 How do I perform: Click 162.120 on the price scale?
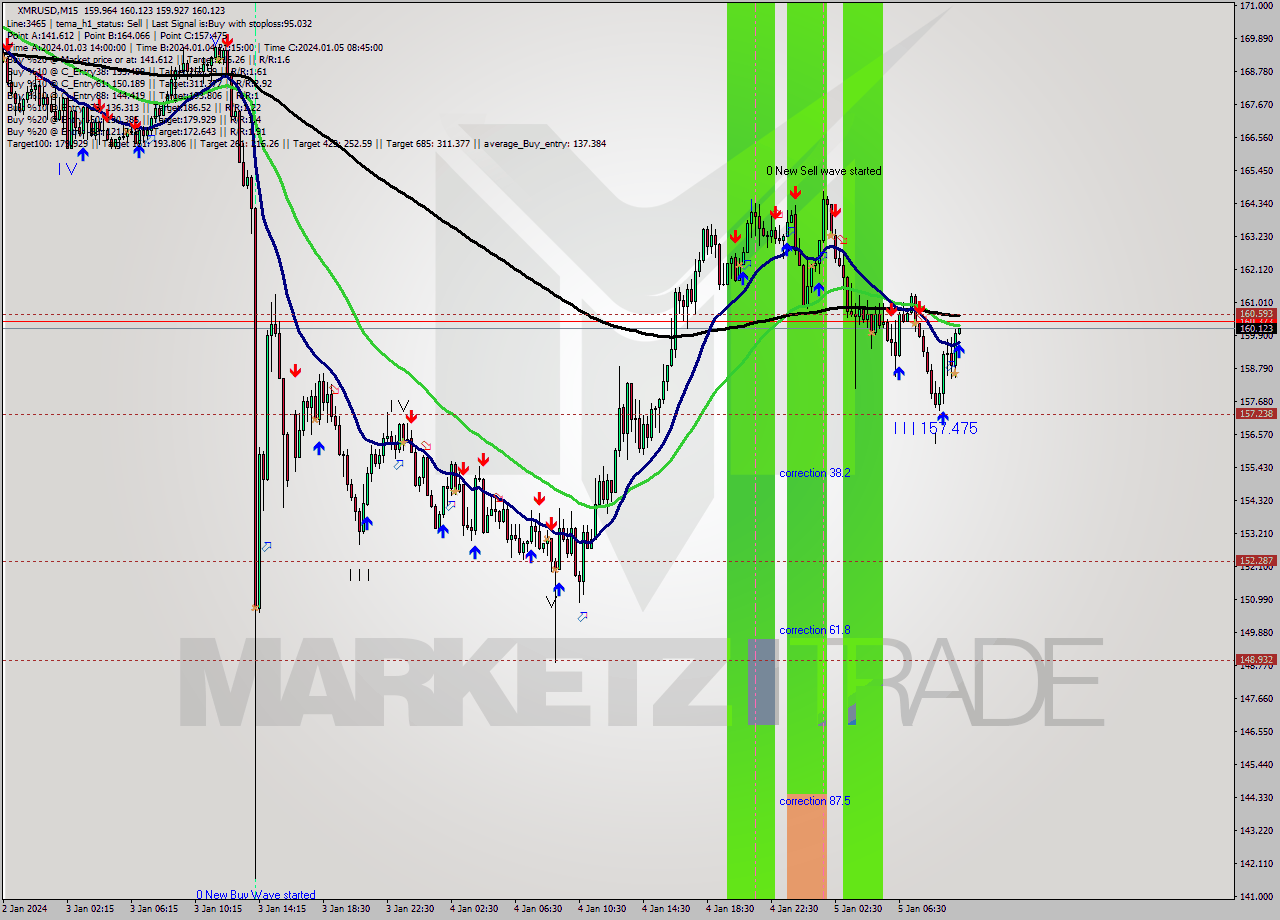tap(1256, 269)
